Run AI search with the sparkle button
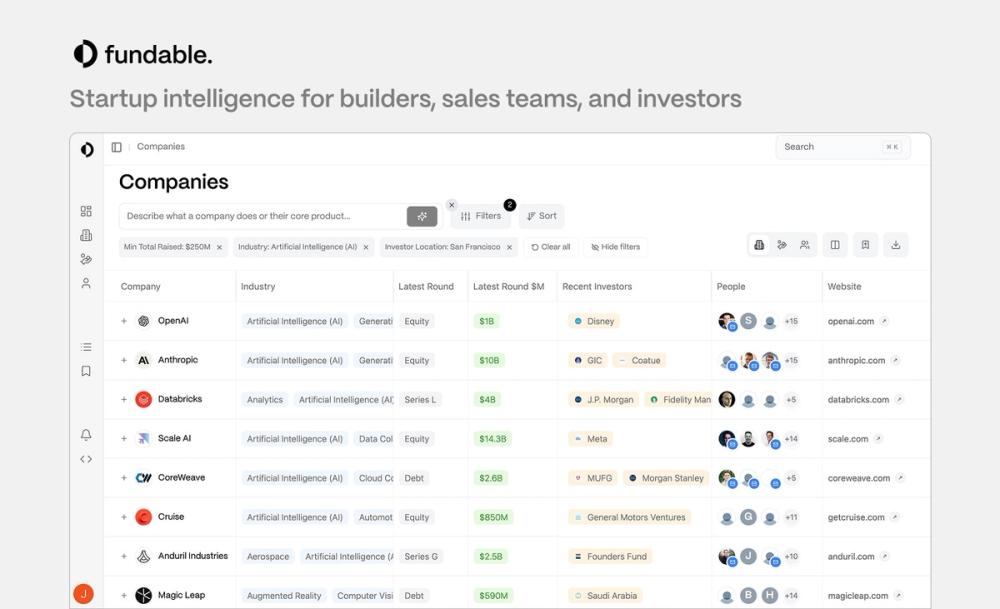1000x609 pixels. 422,216
